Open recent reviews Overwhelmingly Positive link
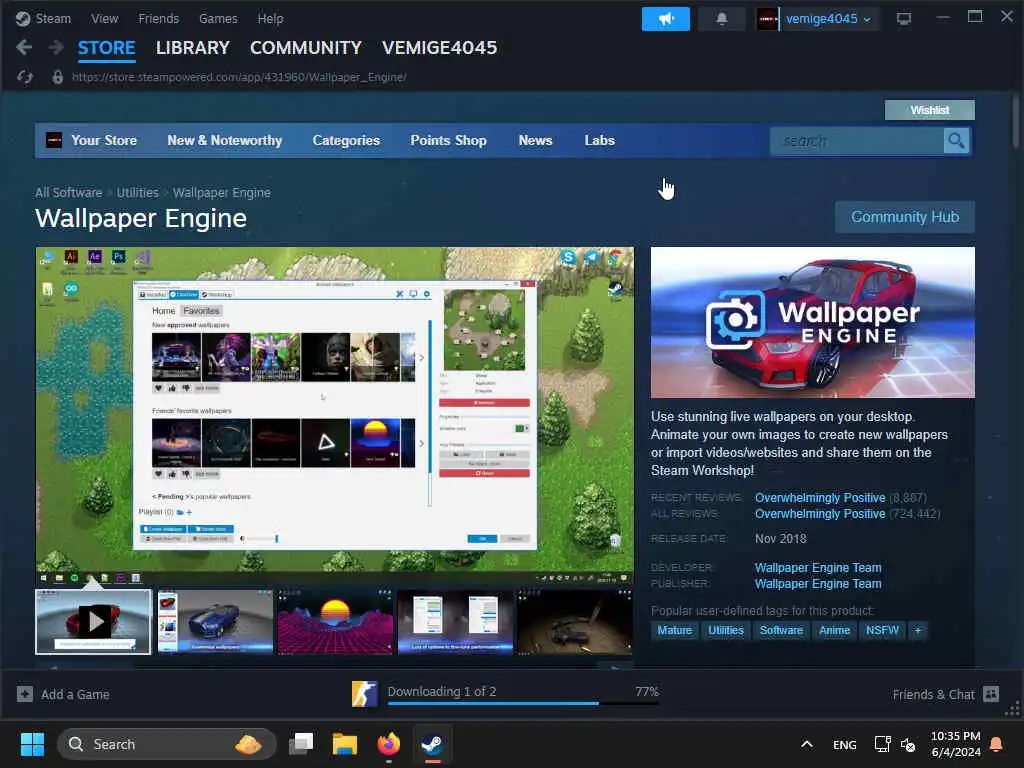Viewport: 1024px width, 768px height. 820,498
